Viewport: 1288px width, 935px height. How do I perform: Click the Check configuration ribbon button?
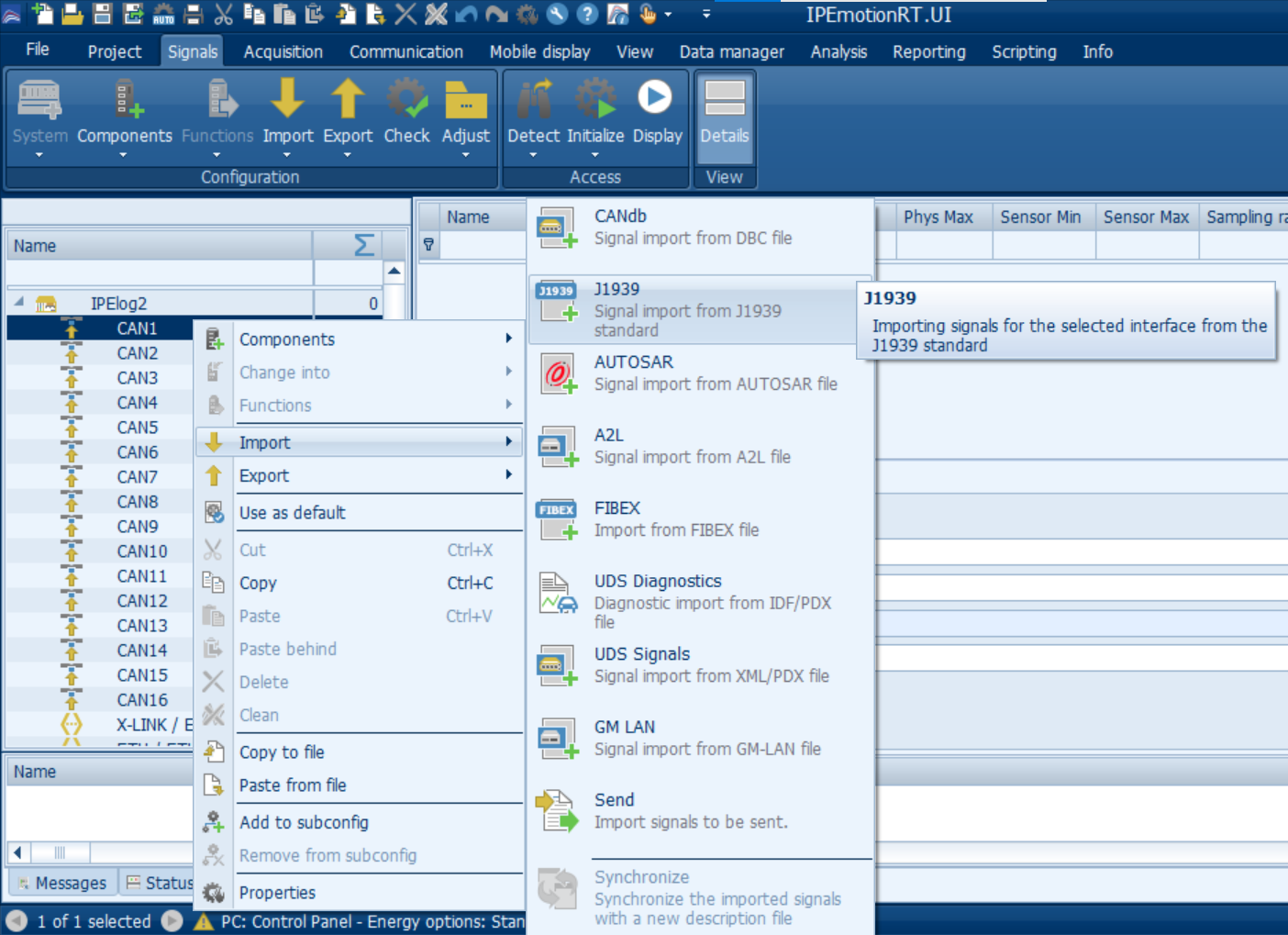[x=406, y=113]
